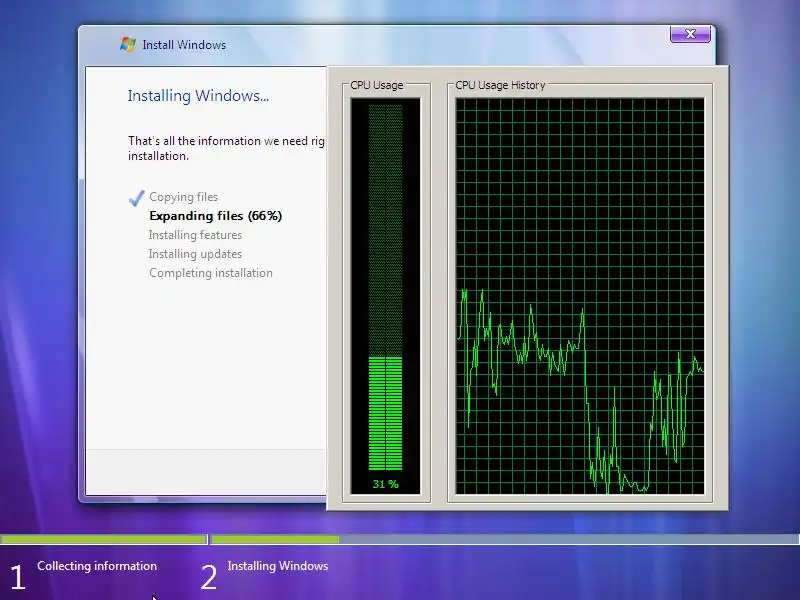Select 'Expanding files (66%)' step text
Image resolution: width=800 pixels, height=600 pixels.
(x=215, y=216)
